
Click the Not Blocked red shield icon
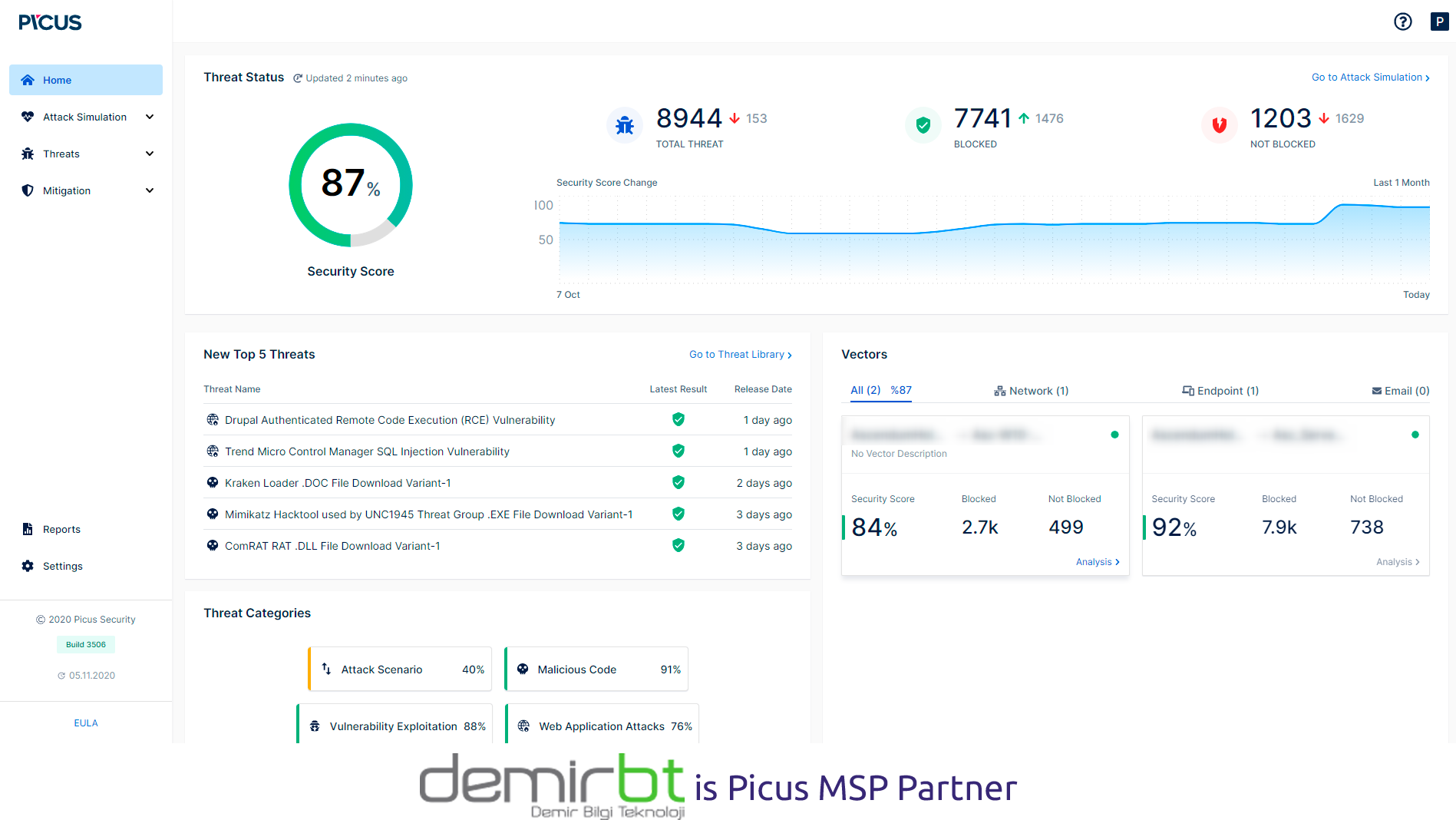tap(1219, 125)
